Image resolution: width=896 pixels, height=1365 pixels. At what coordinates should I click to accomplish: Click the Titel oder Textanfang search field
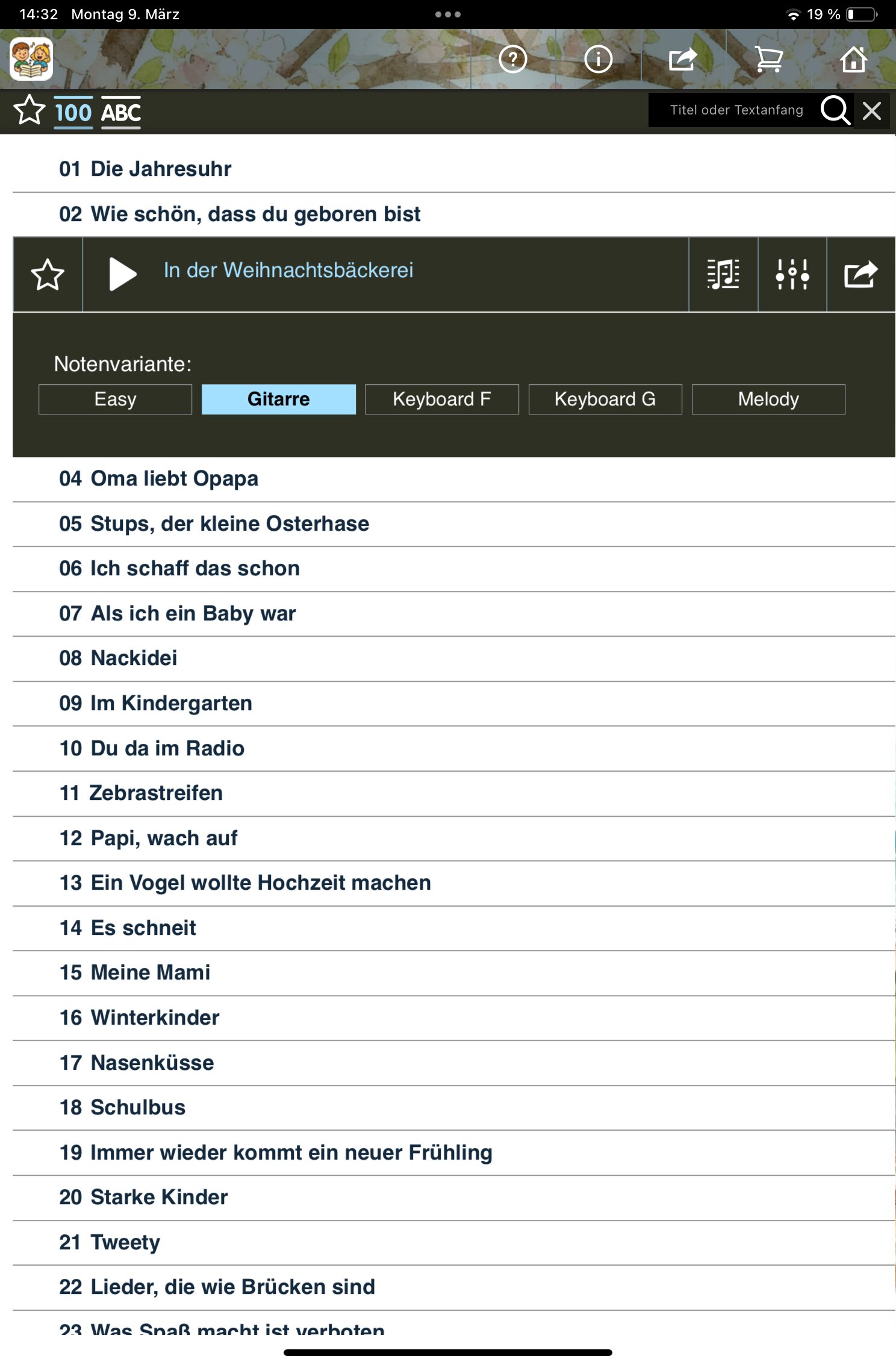pos(736,110)
